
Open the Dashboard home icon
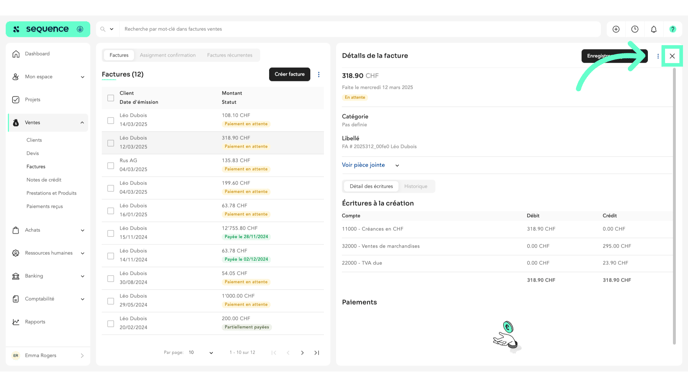click(x=16, y=54)
